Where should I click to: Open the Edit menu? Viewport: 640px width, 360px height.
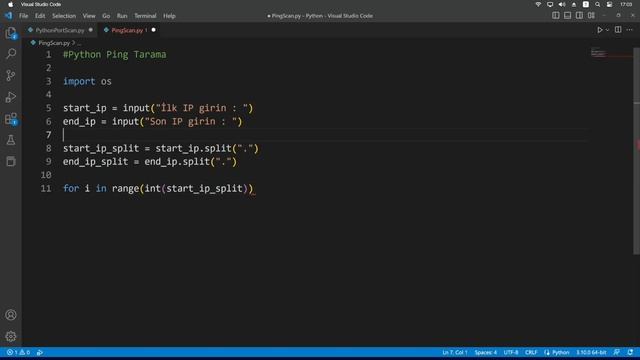[x=40, y=16]
